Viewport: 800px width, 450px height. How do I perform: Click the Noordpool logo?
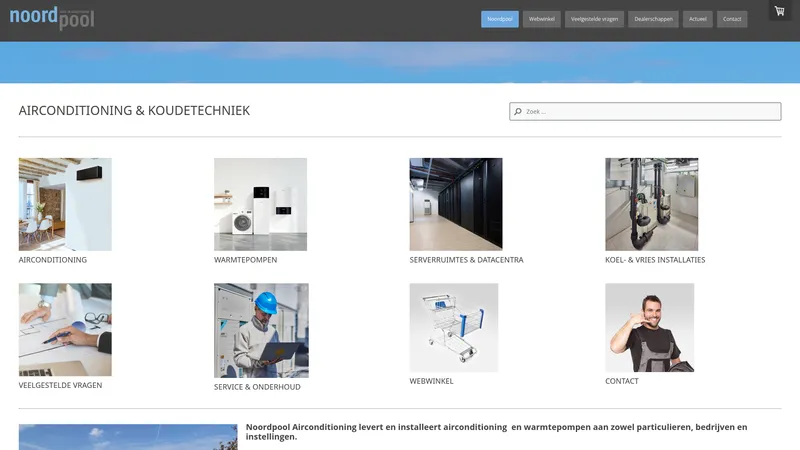52,18
